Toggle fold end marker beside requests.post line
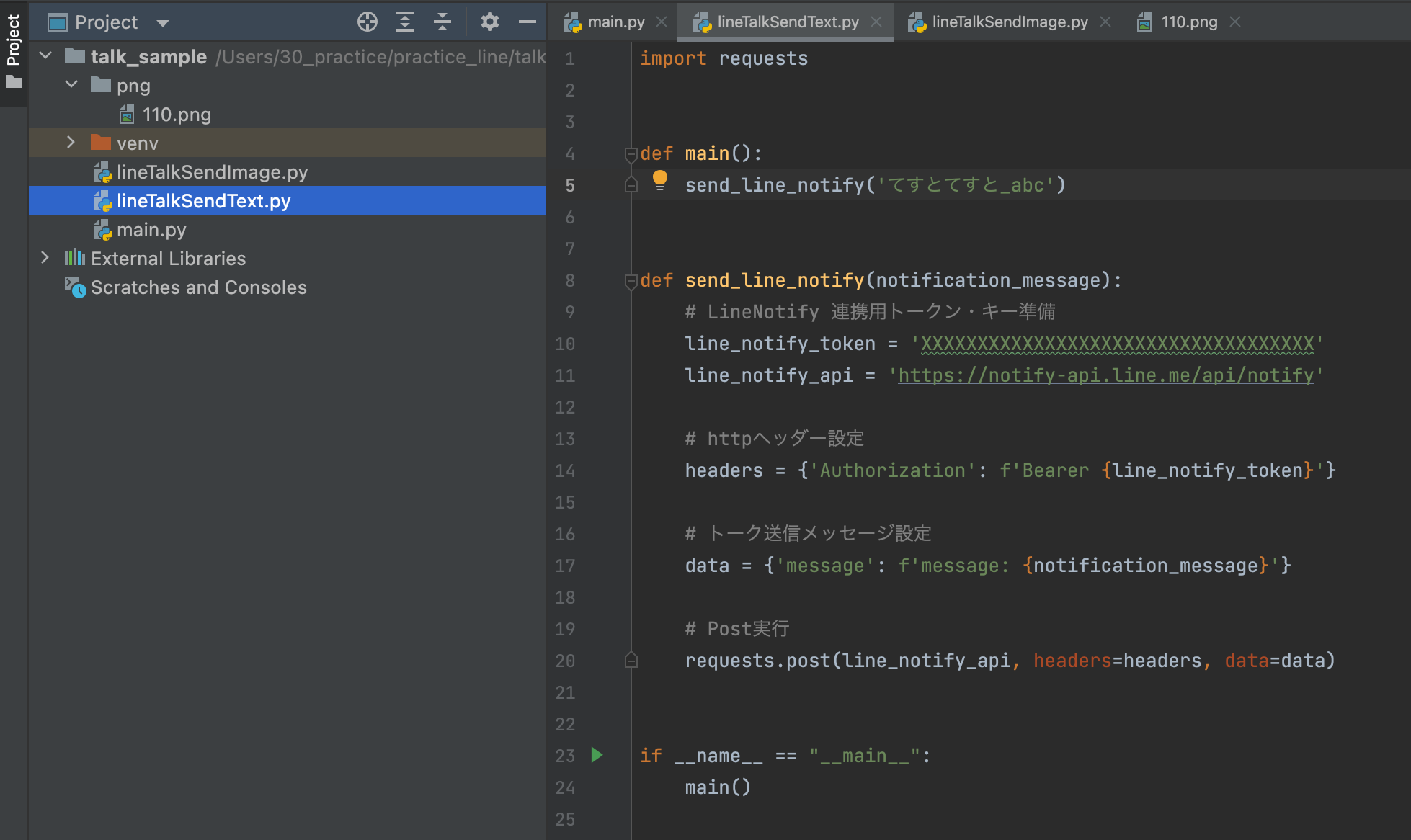The height and width of the screenshot is (840, 1411). (x=631, y=661)
